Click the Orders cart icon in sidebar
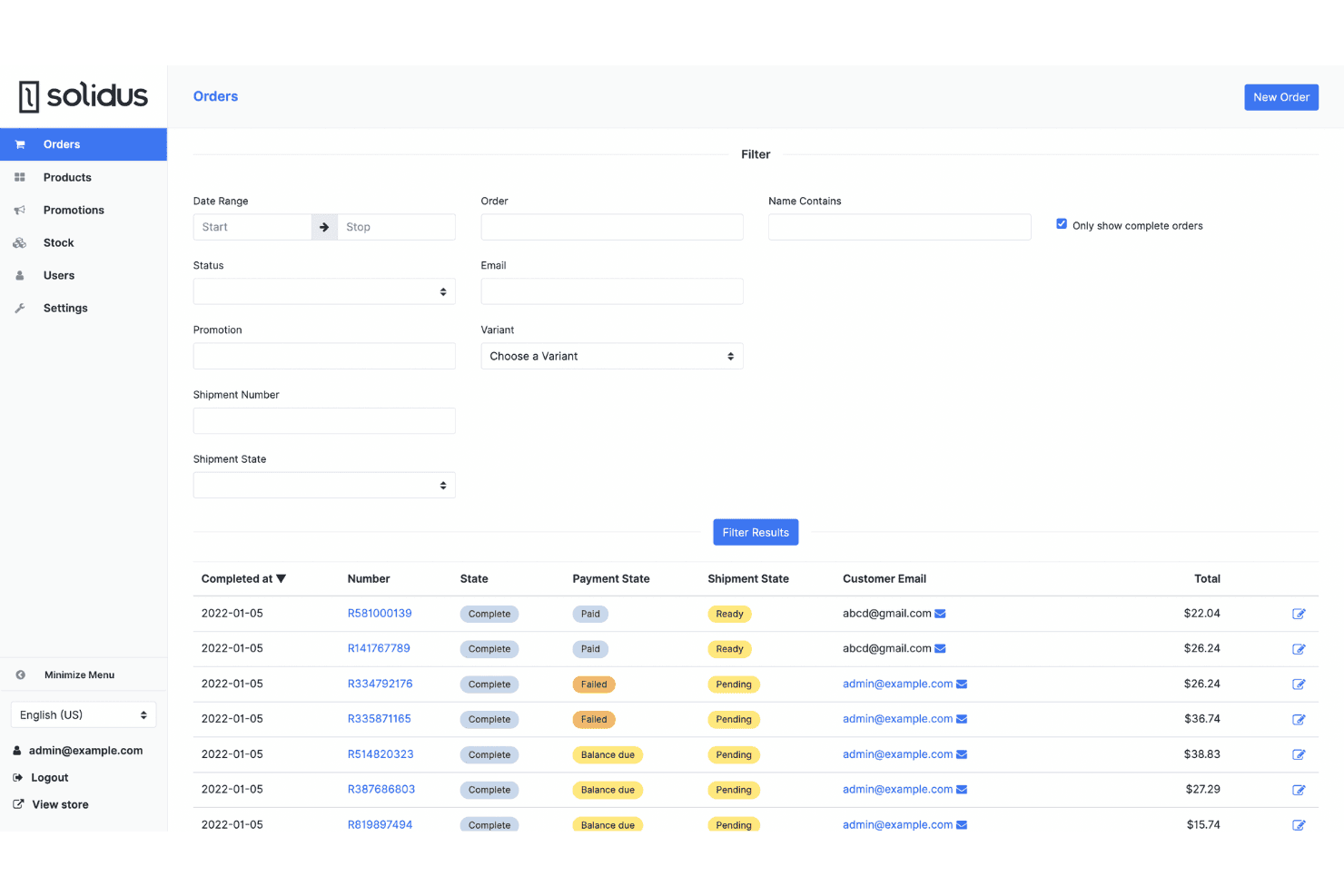Image resolution: width=1344 pixels, height=896 pixels. [20, 144]
